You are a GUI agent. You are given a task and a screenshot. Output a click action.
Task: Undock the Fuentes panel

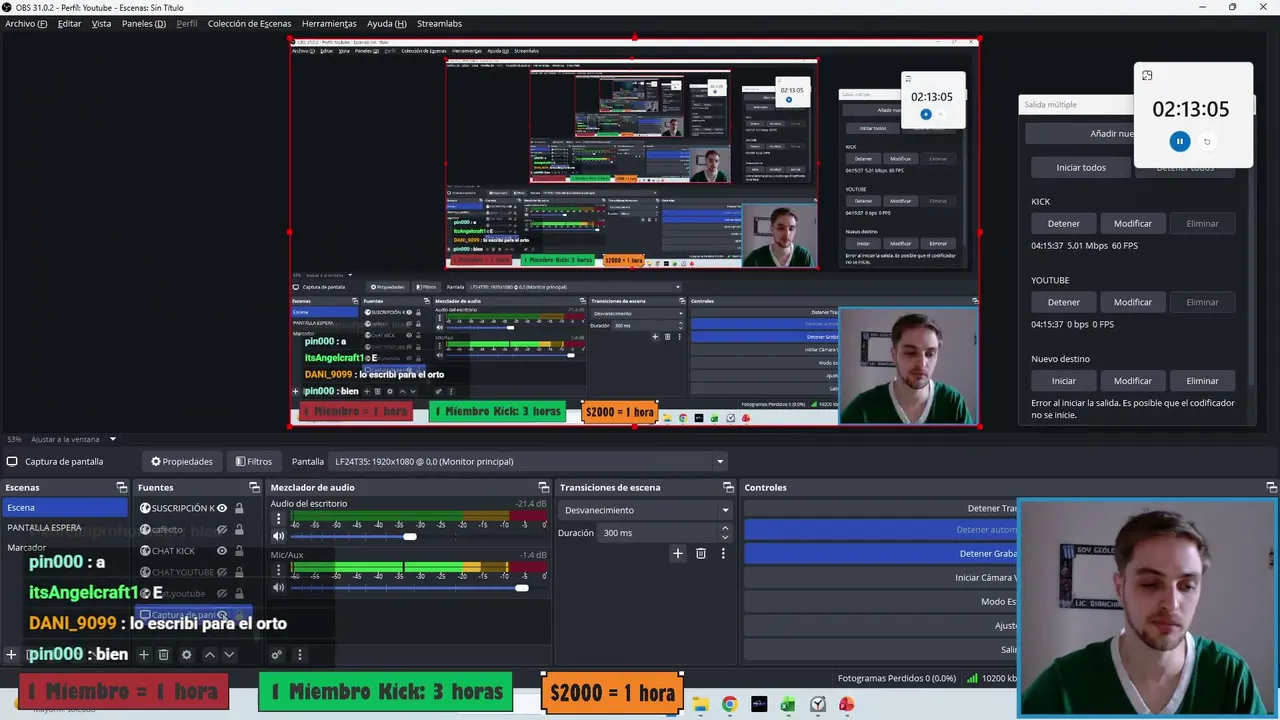pos(254,487)
